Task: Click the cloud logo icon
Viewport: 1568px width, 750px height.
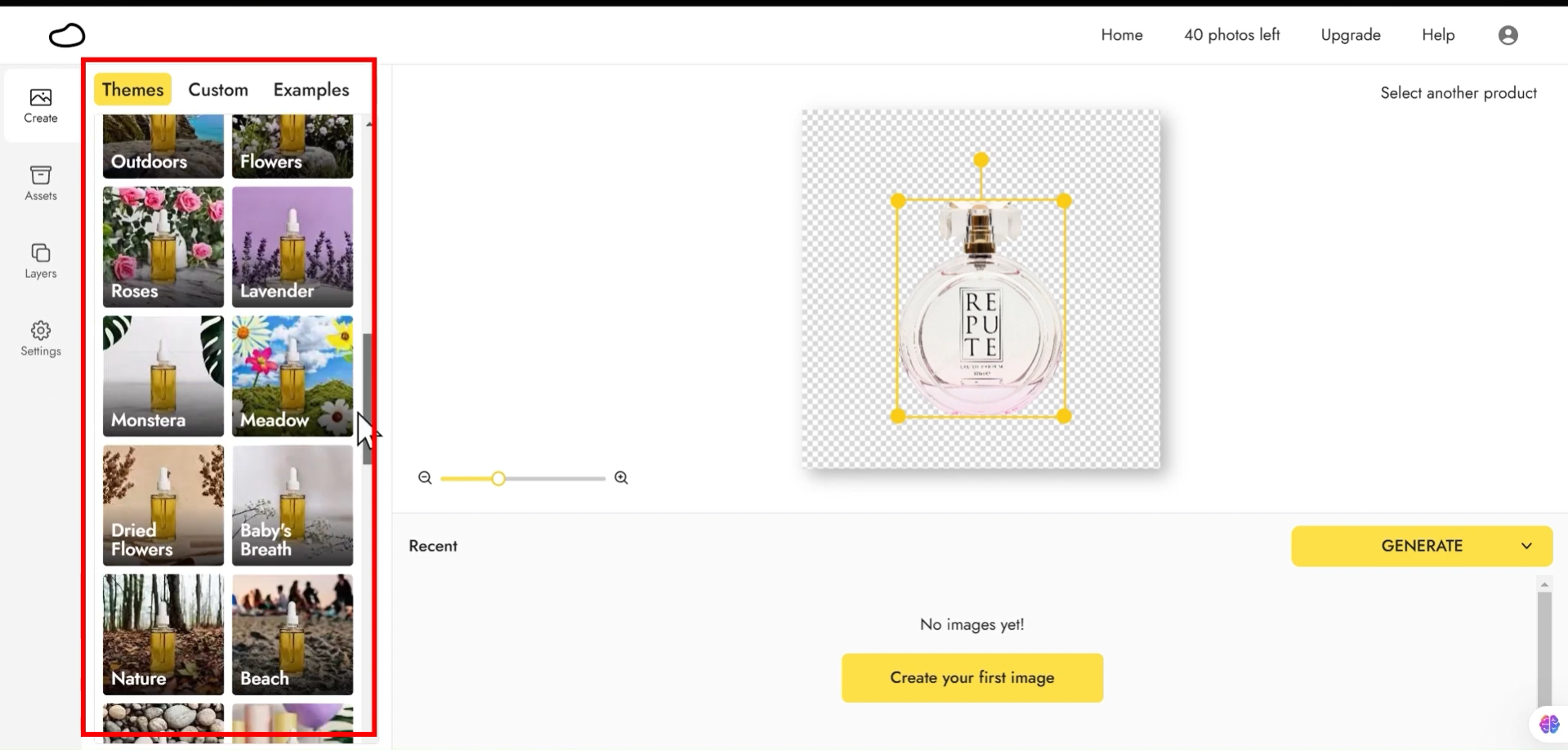Action: pyautogui.click(x=67, y=35)
